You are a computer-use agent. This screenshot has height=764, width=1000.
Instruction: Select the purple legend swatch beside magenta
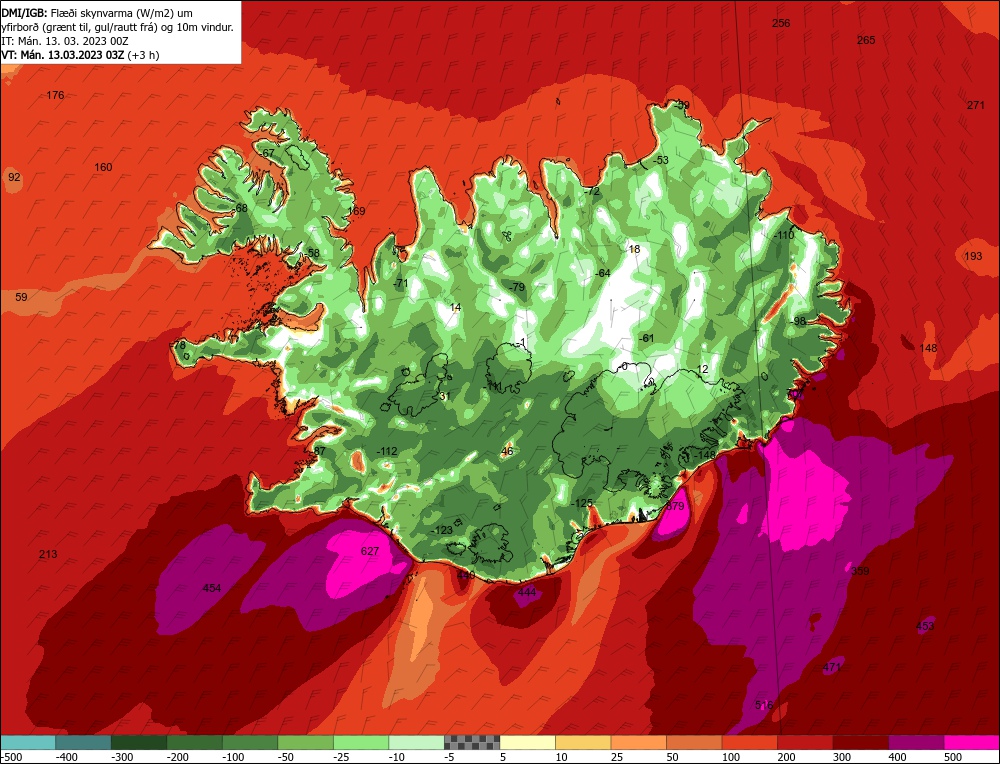click(916, 742)
